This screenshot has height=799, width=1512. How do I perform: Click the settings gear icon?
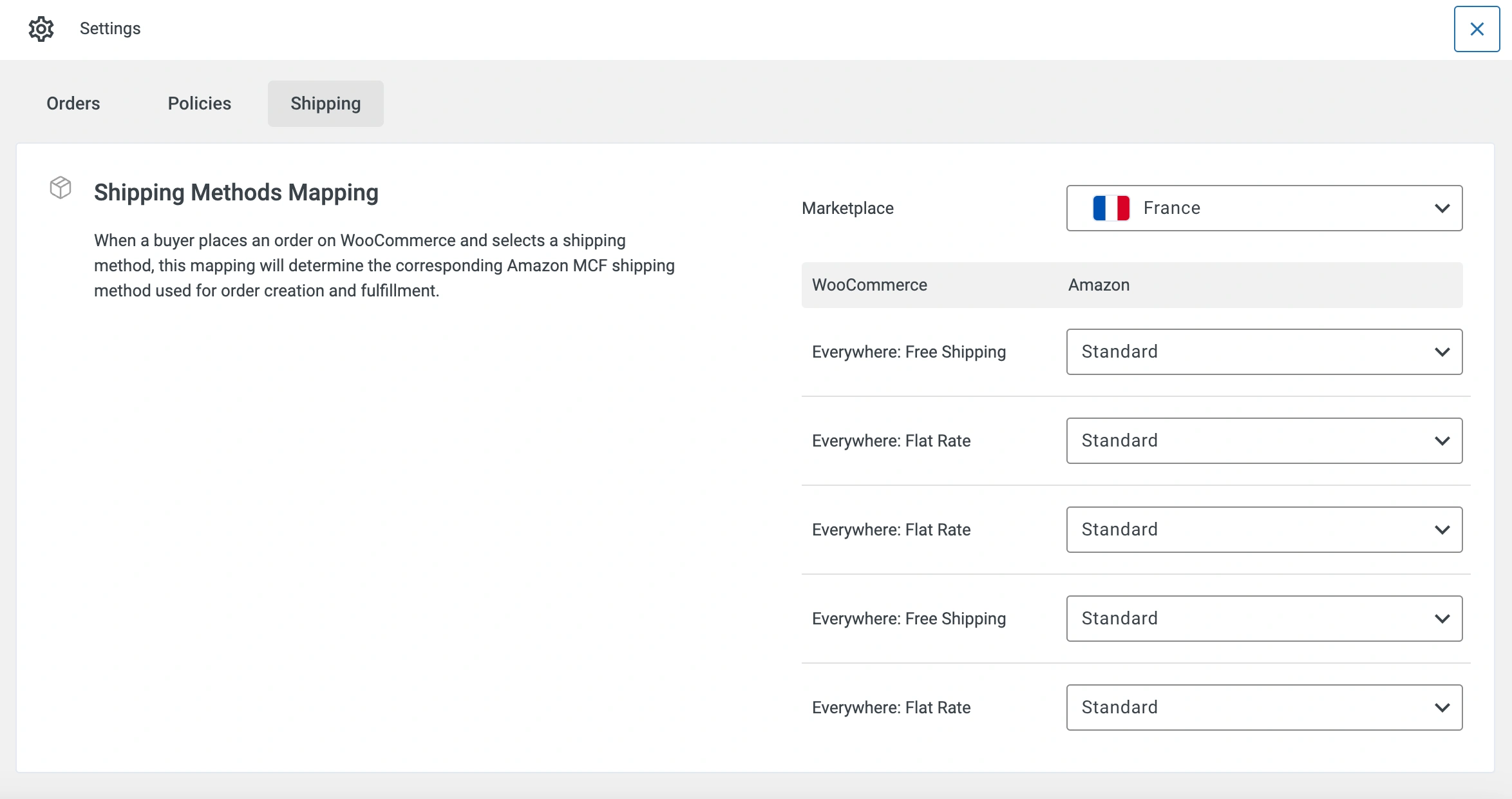41,29
